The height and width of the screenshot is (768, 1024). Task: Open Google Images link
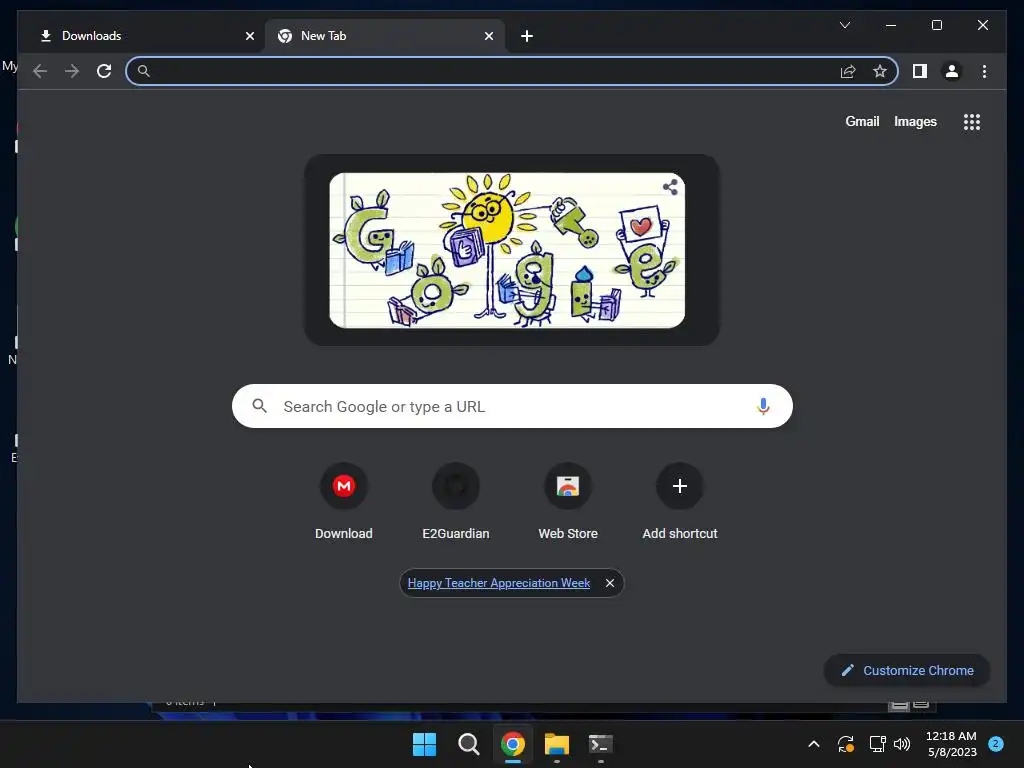pos(915,121)
